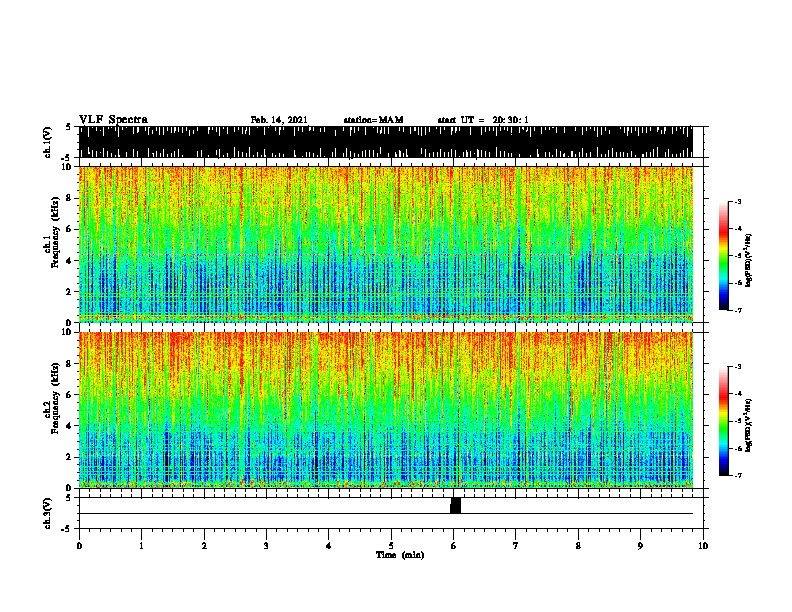This screenshot has width=792, height=612.
Task: Click the ch.1(V) waveform axis label
Action: coord(47,142)
